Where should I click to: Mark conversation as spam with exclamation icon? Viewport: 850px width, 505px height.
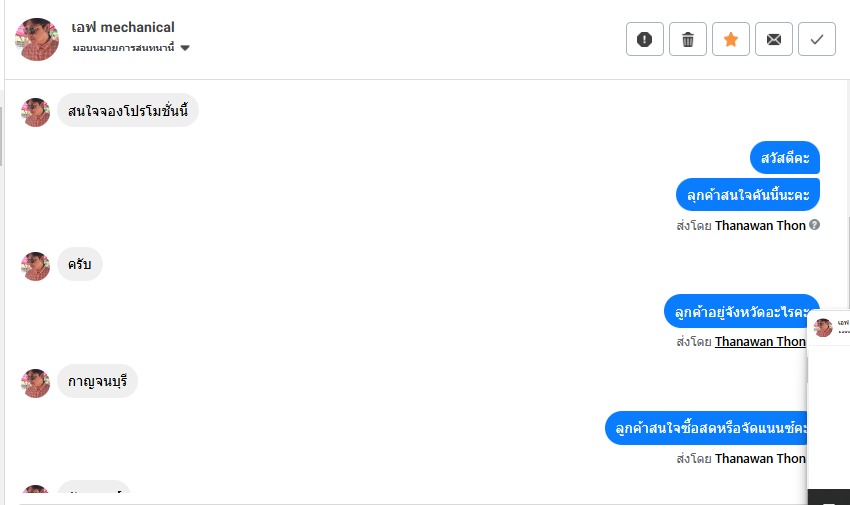pyautogui.click(x=645, y=39)
